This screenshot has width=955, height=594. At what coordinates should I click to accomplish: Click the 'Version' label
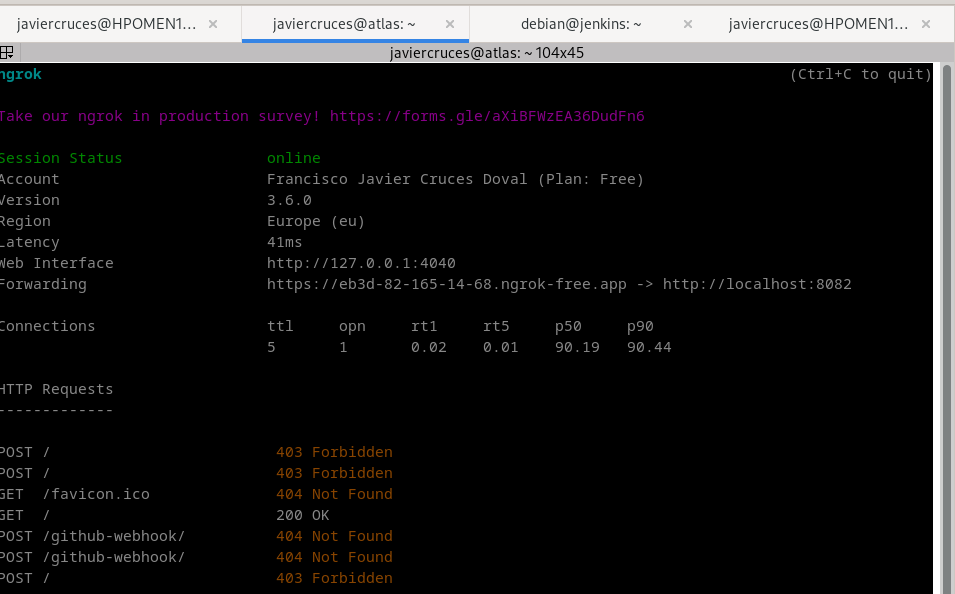pyautogui.click(x=29, y=200)
